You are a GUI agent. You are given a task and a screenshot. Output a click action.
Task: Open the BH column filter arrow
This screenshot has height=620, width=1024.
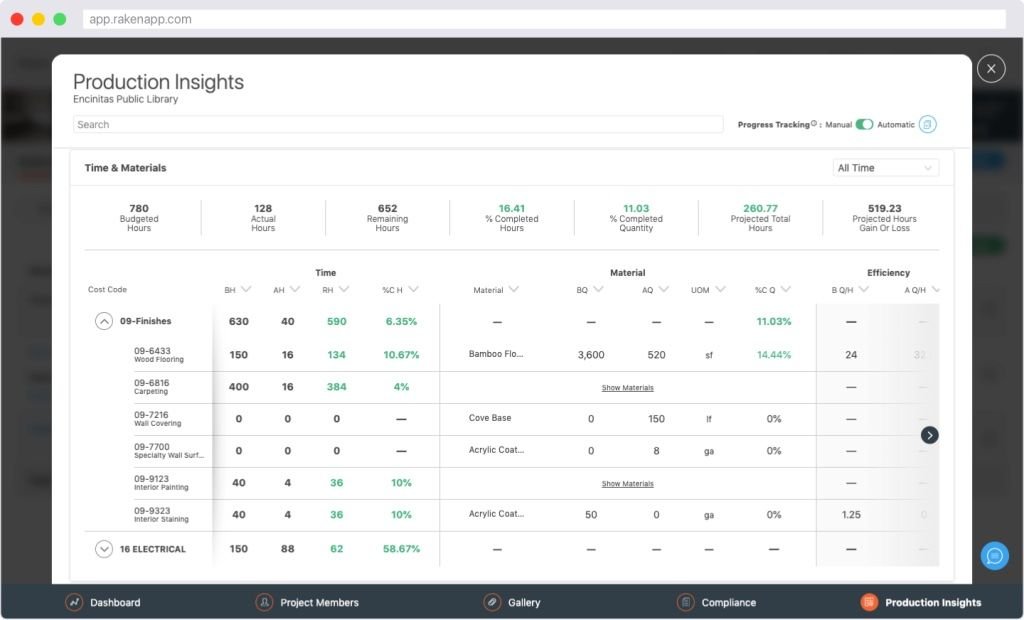click(246, 290)
